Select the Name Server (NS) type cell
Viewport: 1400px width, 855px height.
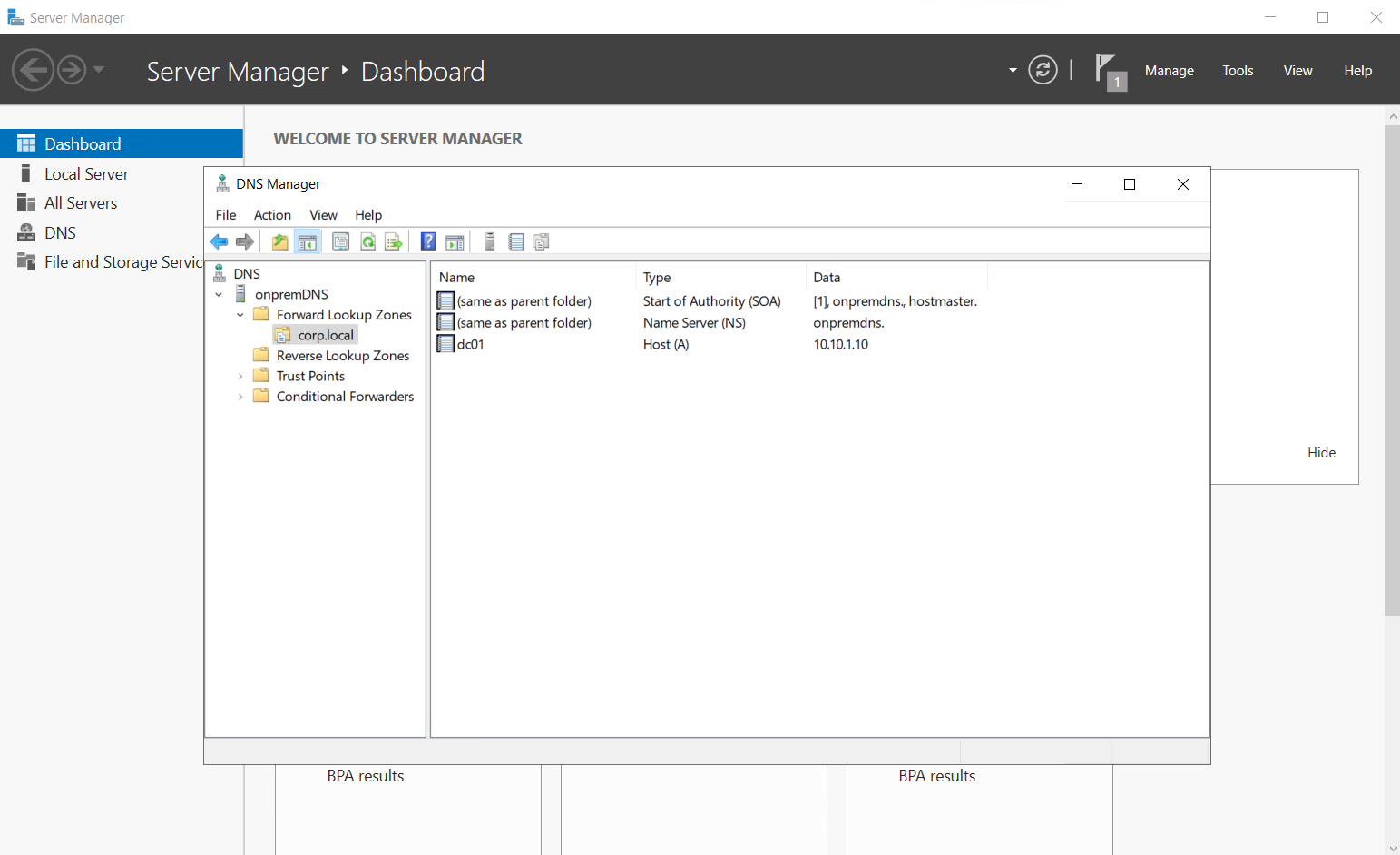(x=694, y=323)
